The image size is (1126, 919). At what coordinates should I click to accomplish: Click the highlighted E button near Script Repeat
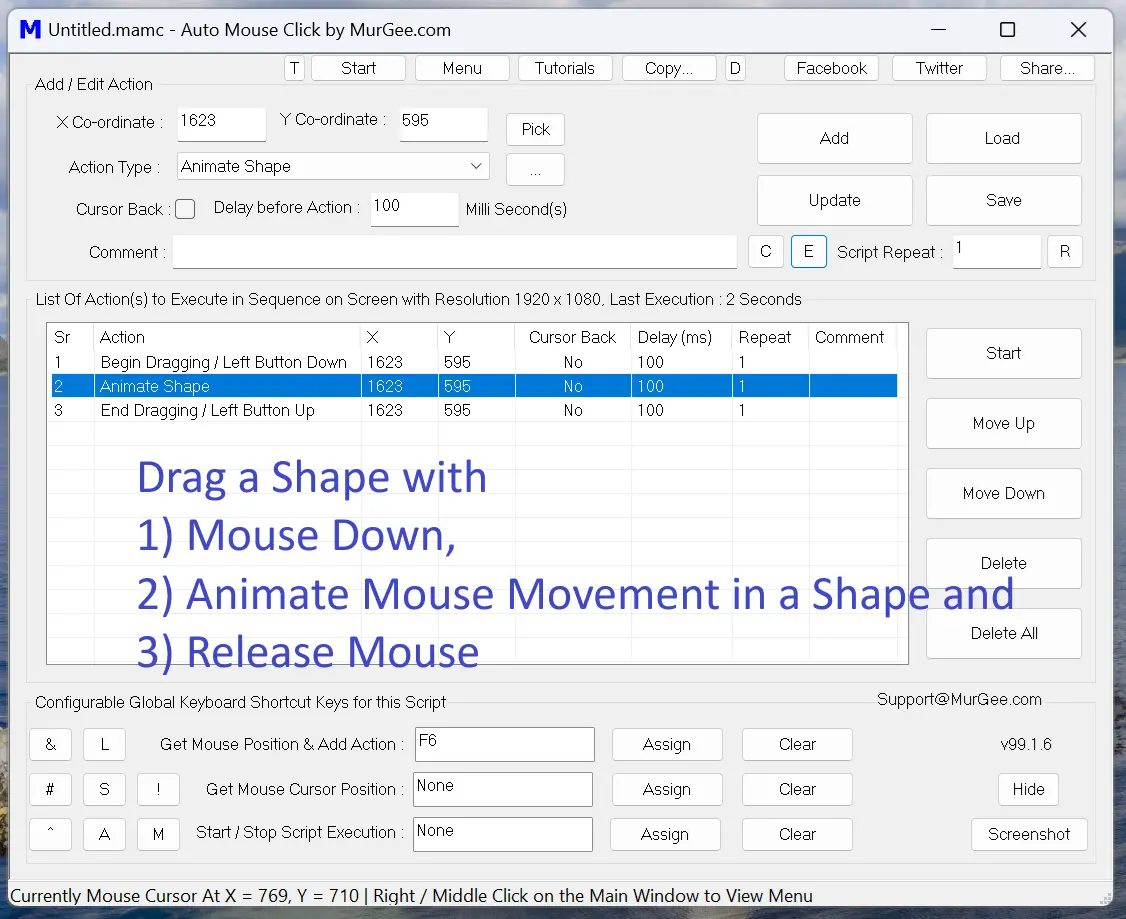(808, 251)
